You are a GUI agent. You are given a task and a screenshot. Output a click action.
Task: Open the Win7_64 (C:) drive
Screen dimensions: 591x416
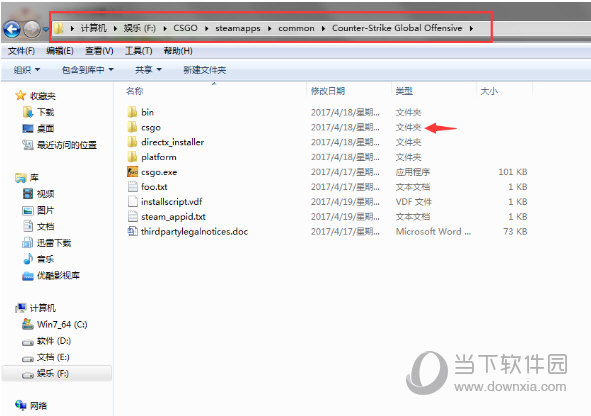(55, 324)
